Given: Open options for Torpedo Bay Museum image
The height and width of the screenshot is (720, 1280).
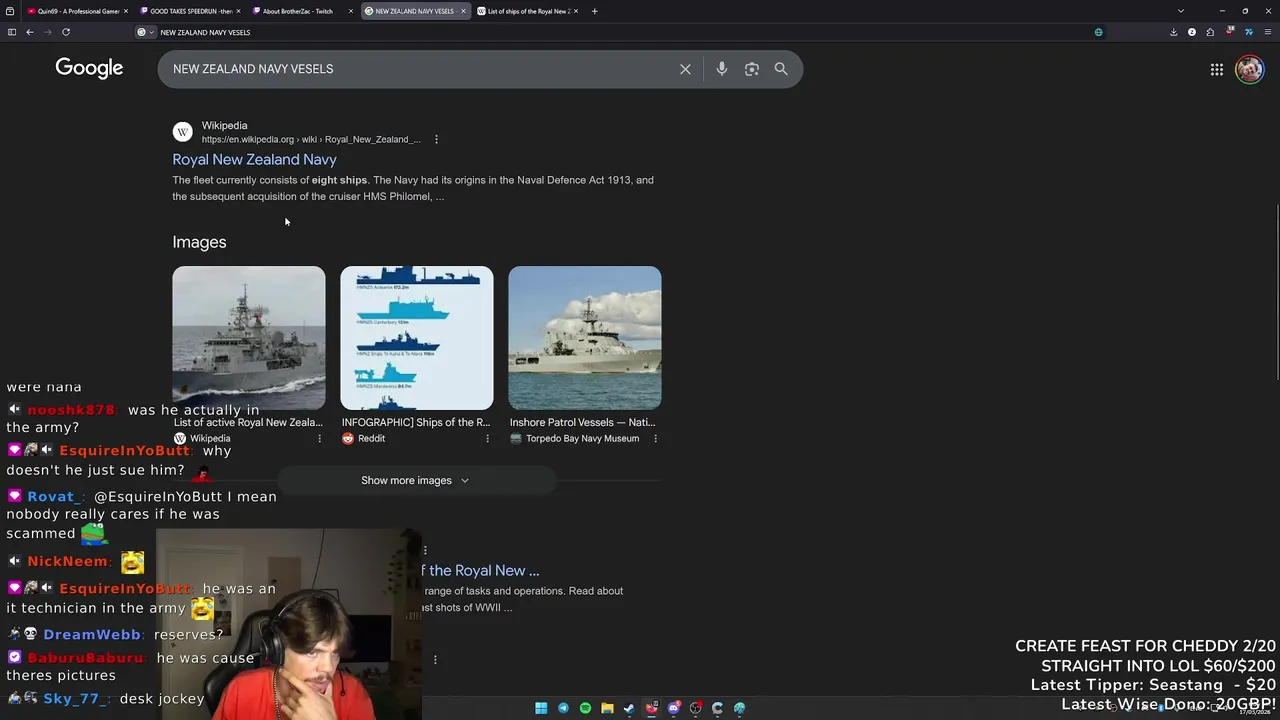Looking at the screenshot, I should coord(655,438).
